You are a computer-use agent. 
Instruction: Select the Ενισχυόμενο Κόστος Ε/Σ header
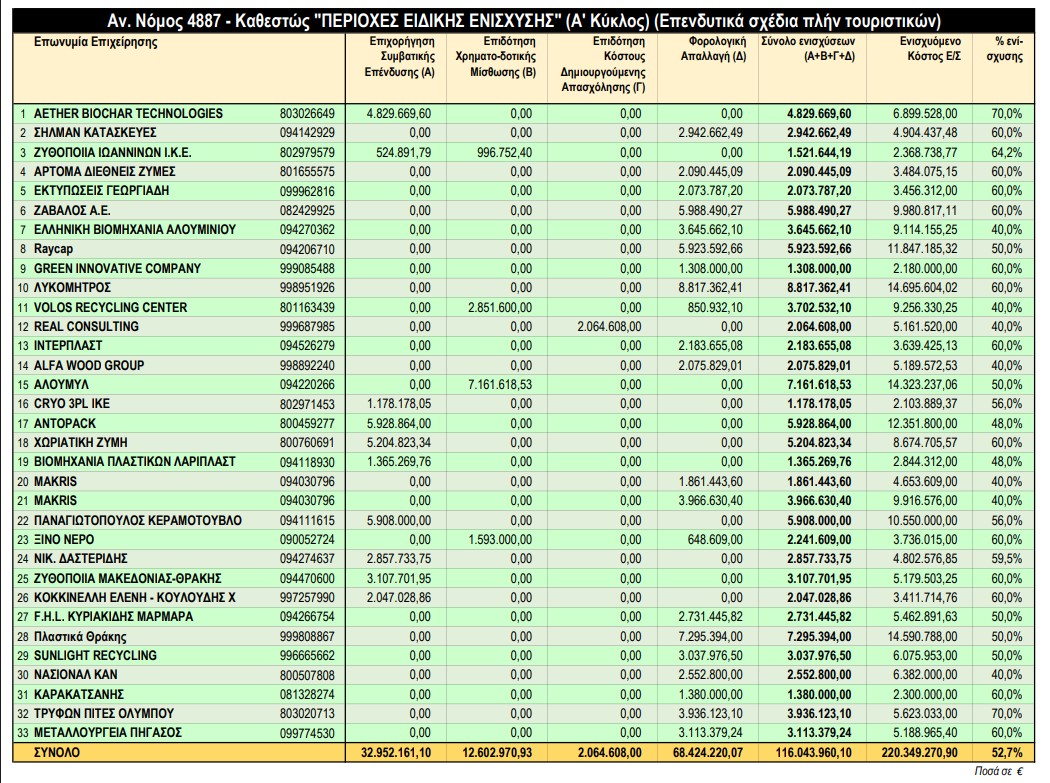pyautogui.click(x=914, y=50)
